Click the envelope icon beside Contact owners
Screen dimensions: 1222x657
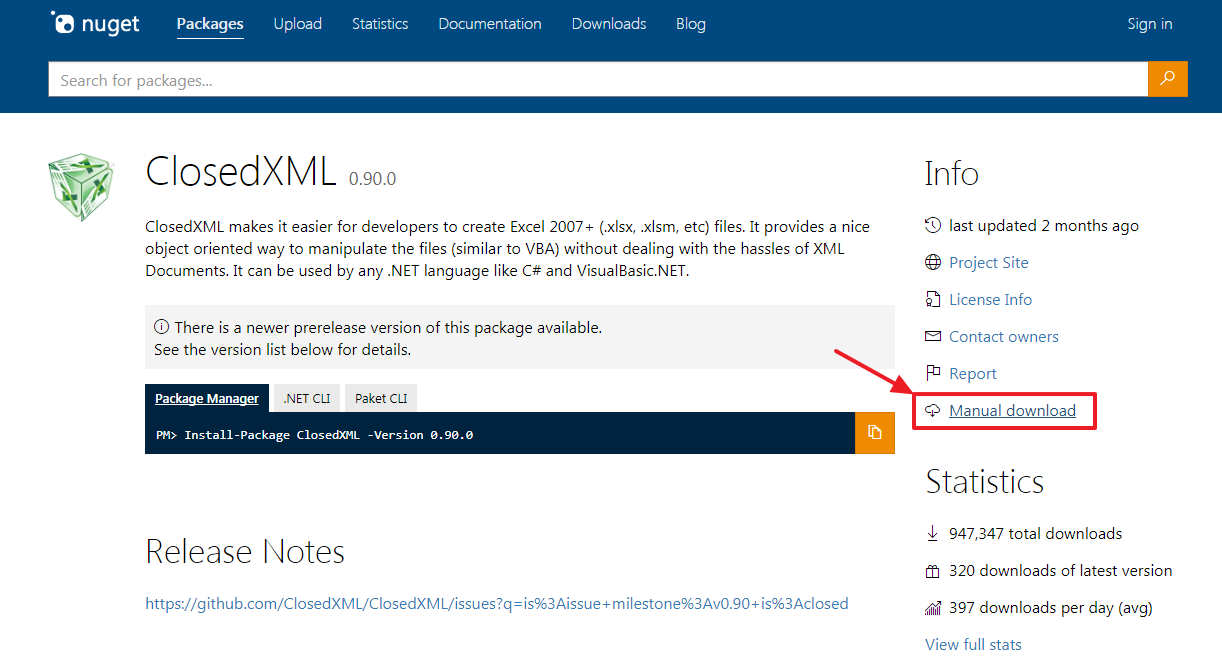933,337
